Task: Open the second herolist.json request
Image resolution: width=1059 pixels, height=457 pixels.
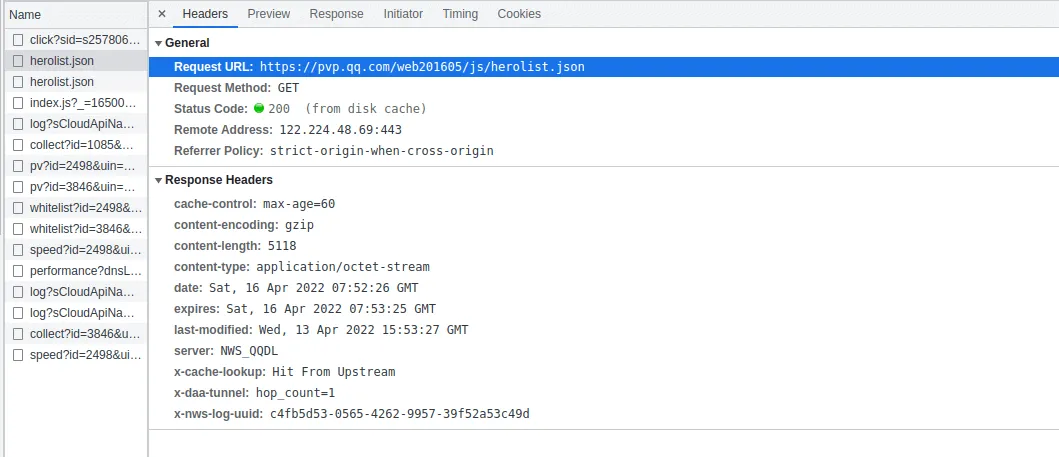Action: 62,82
